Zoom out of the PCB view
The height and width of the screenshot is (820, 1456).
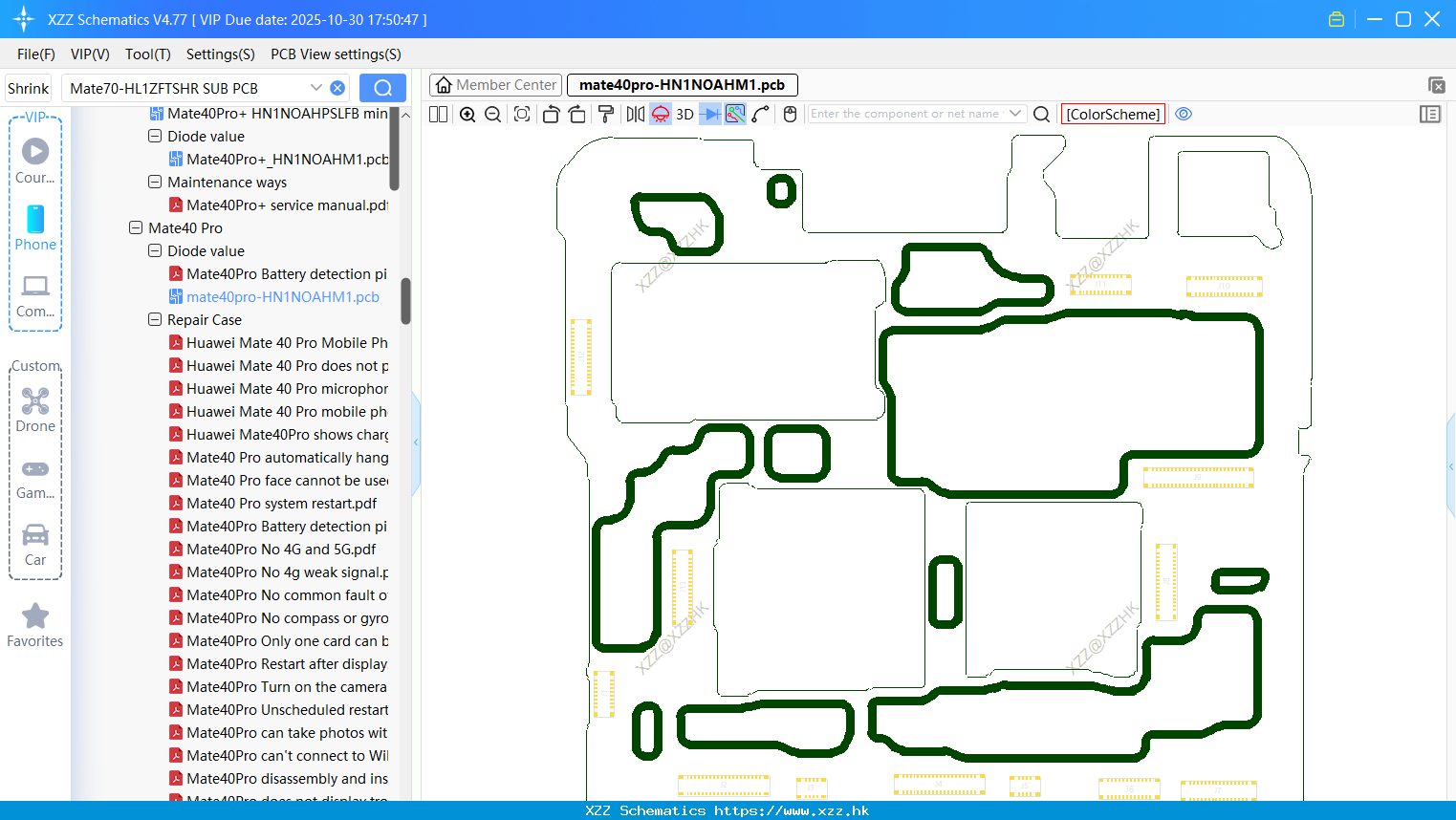pyautogui.click(x=493, y=114)
